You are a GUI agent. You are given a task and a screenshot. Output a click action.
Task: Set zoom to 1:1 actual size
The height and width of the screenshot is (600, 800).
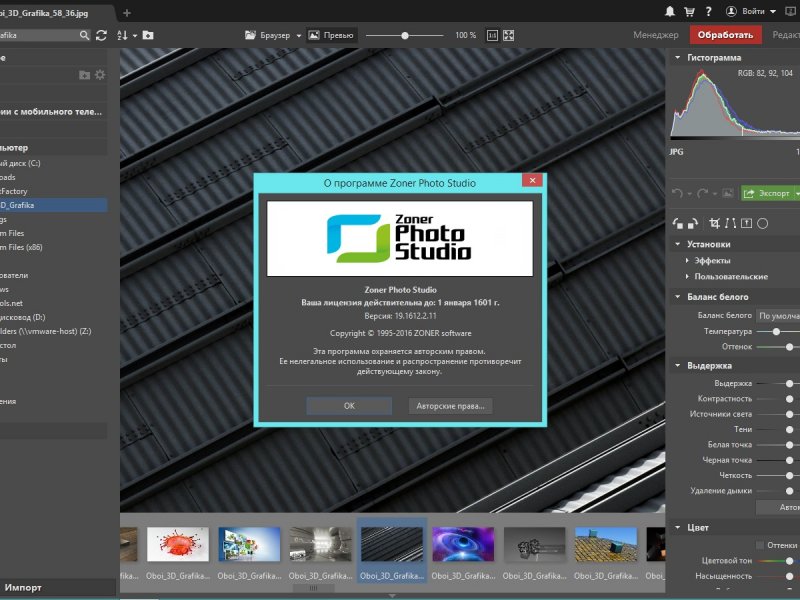click(492, 35)
